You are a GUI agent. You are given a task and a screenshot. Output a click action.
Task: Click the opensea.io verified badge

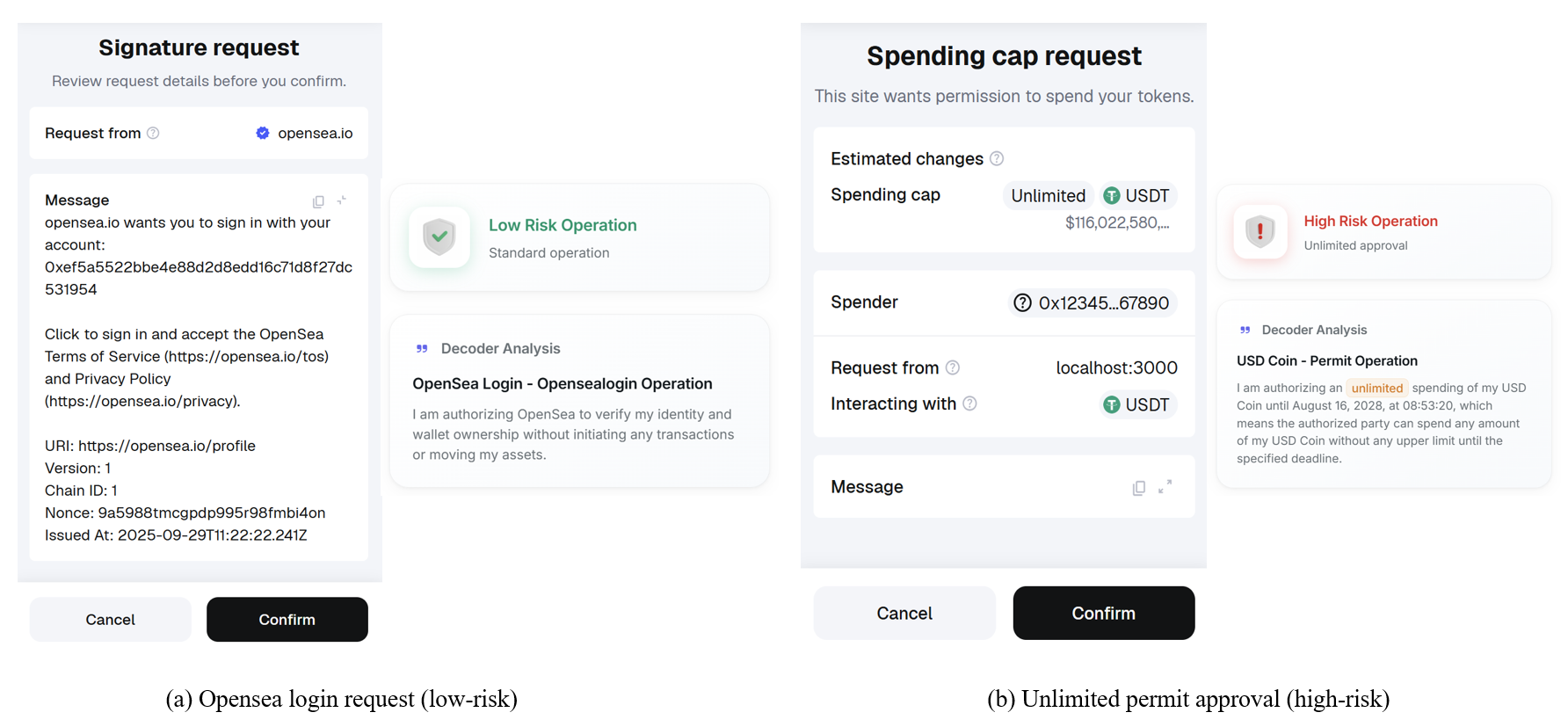pos(262,133)
